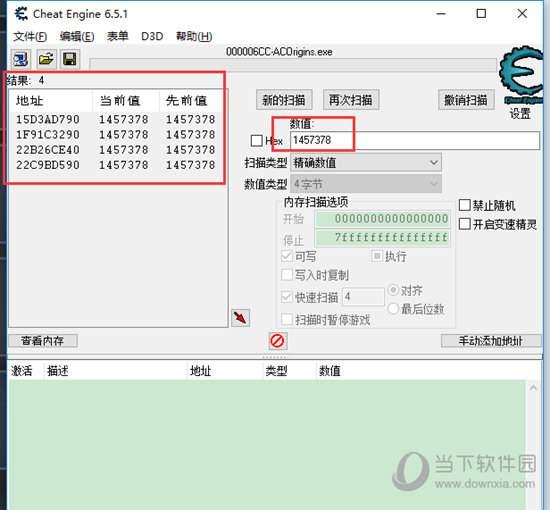Click the Cheat Engine logo settings icon
The width and height of the screenshot is (550, 510).
point(521,75)
